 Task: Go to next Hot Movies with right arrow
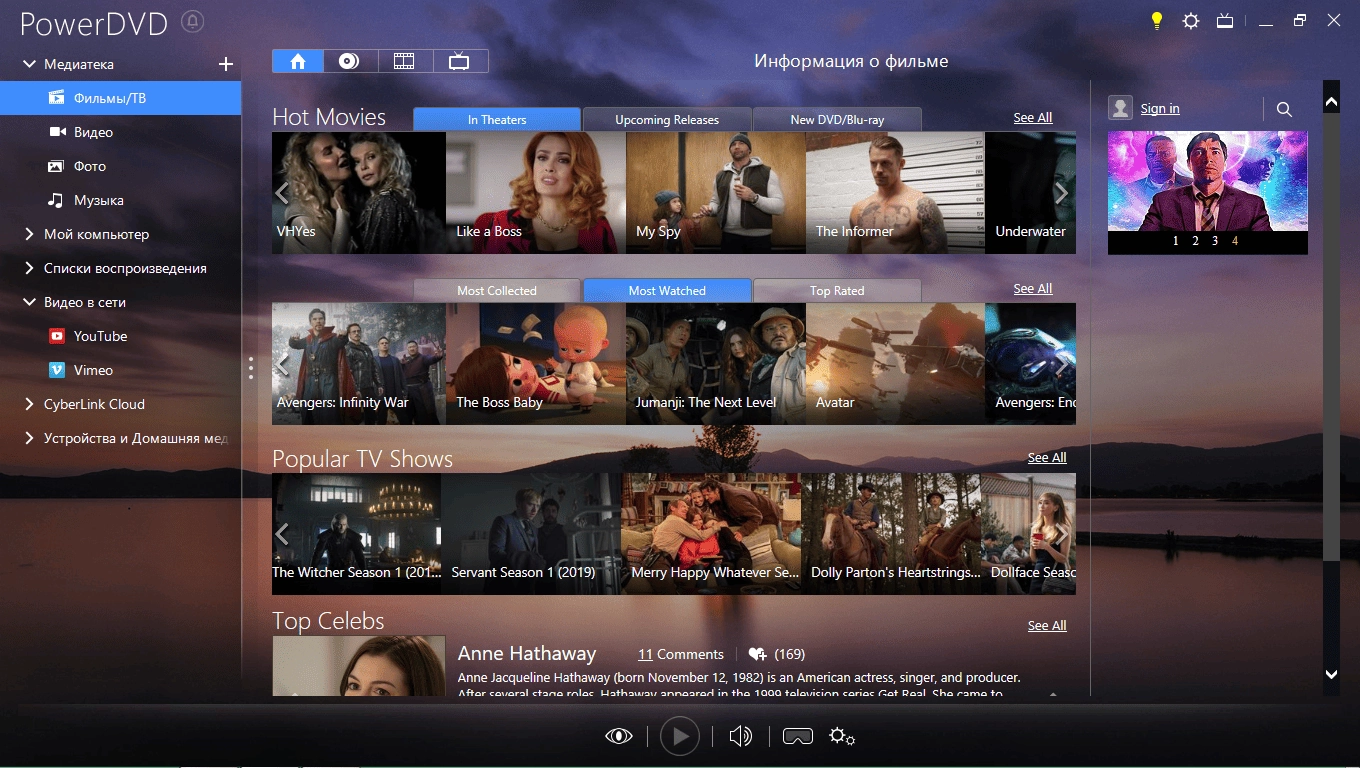point(1062,193)
